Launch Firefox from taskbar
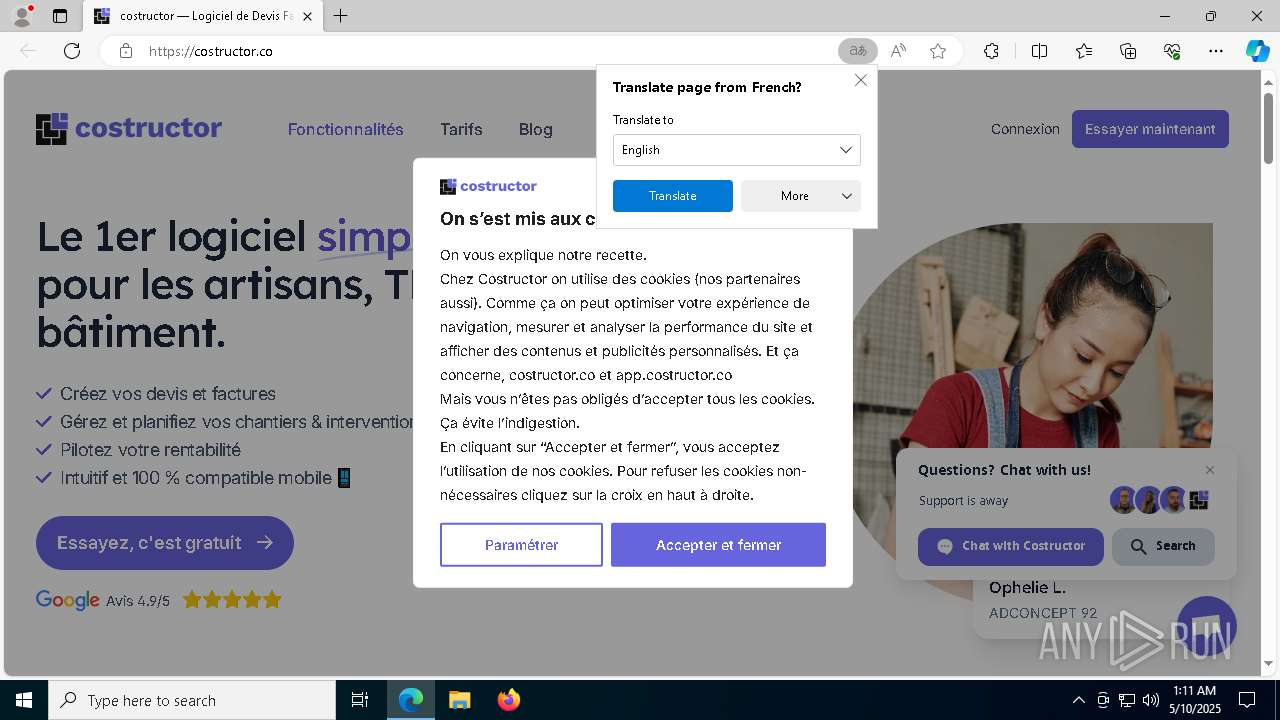The image size is (1280, 720). (509, 700)
